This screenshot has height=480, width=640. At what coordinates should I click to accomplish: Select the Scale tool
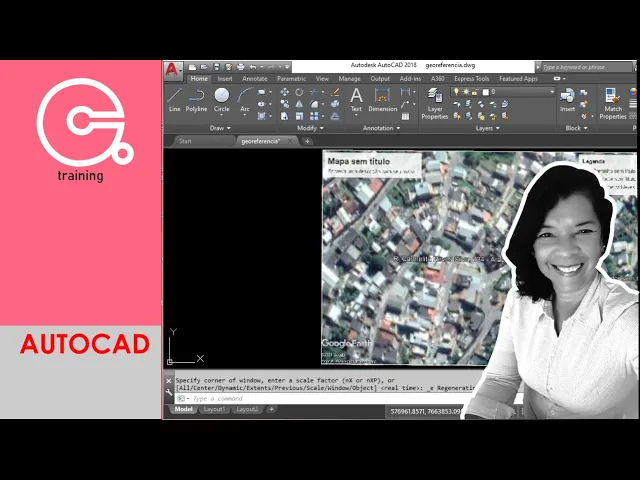pyautogui.click(x=299, y=116)
